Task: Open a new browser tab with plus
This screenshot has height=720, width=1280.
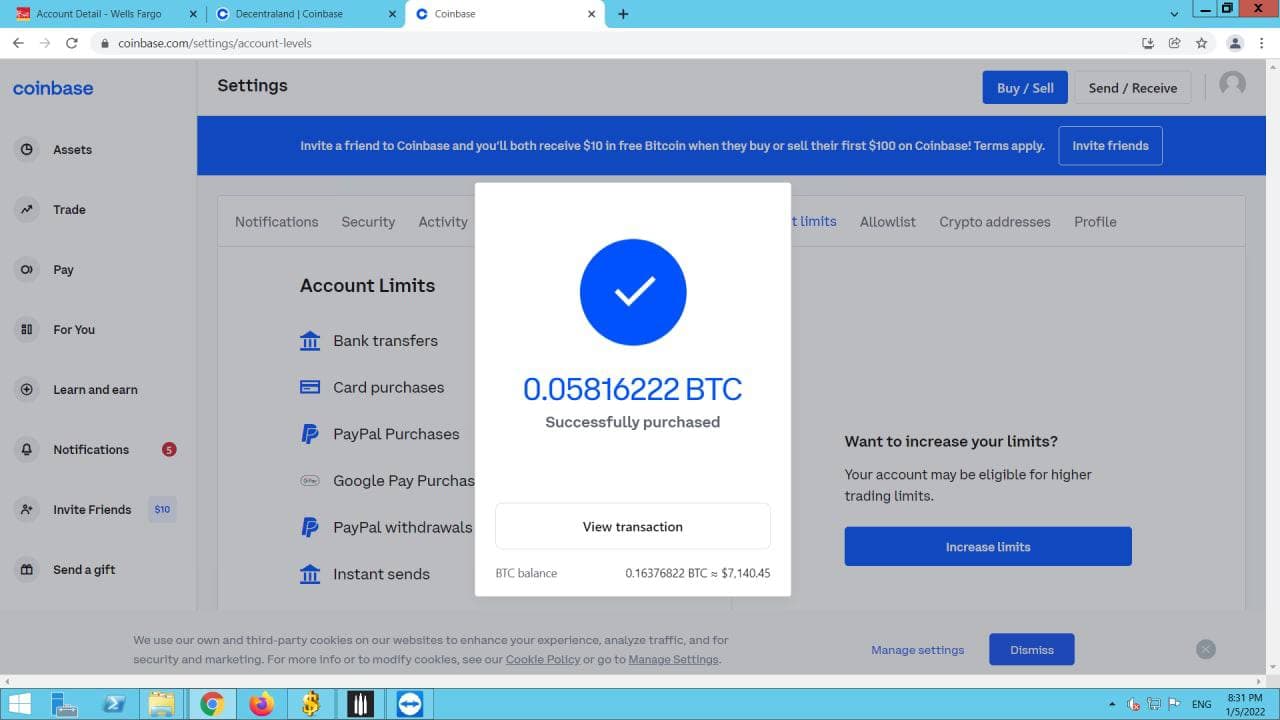Action: (x=623, y=14)
